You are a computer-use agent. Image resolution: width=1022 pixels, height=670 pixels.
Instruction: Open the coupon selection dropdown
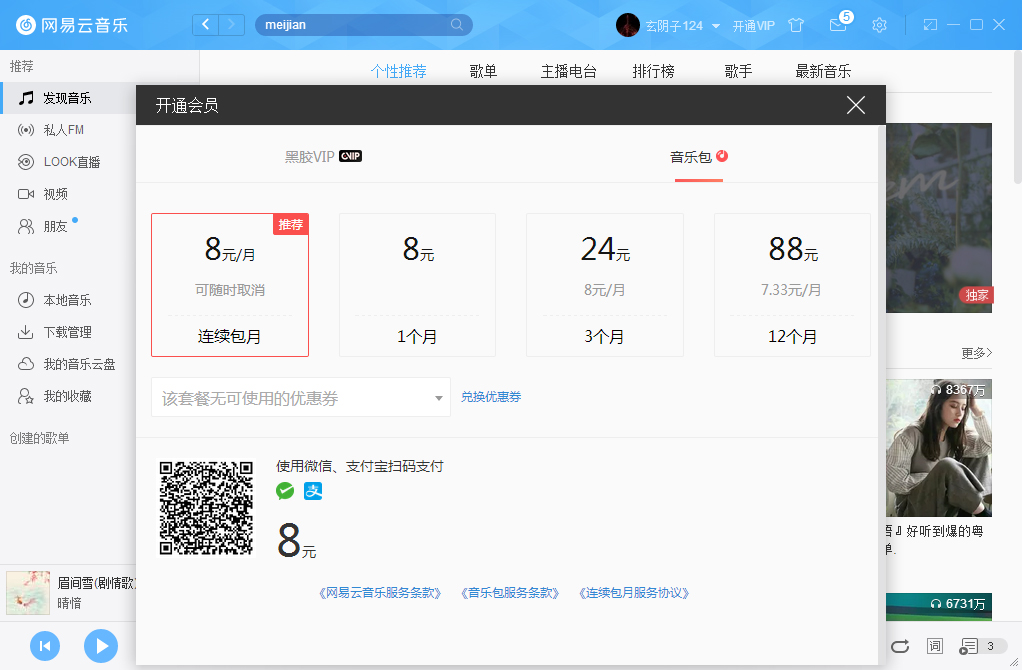299,397
